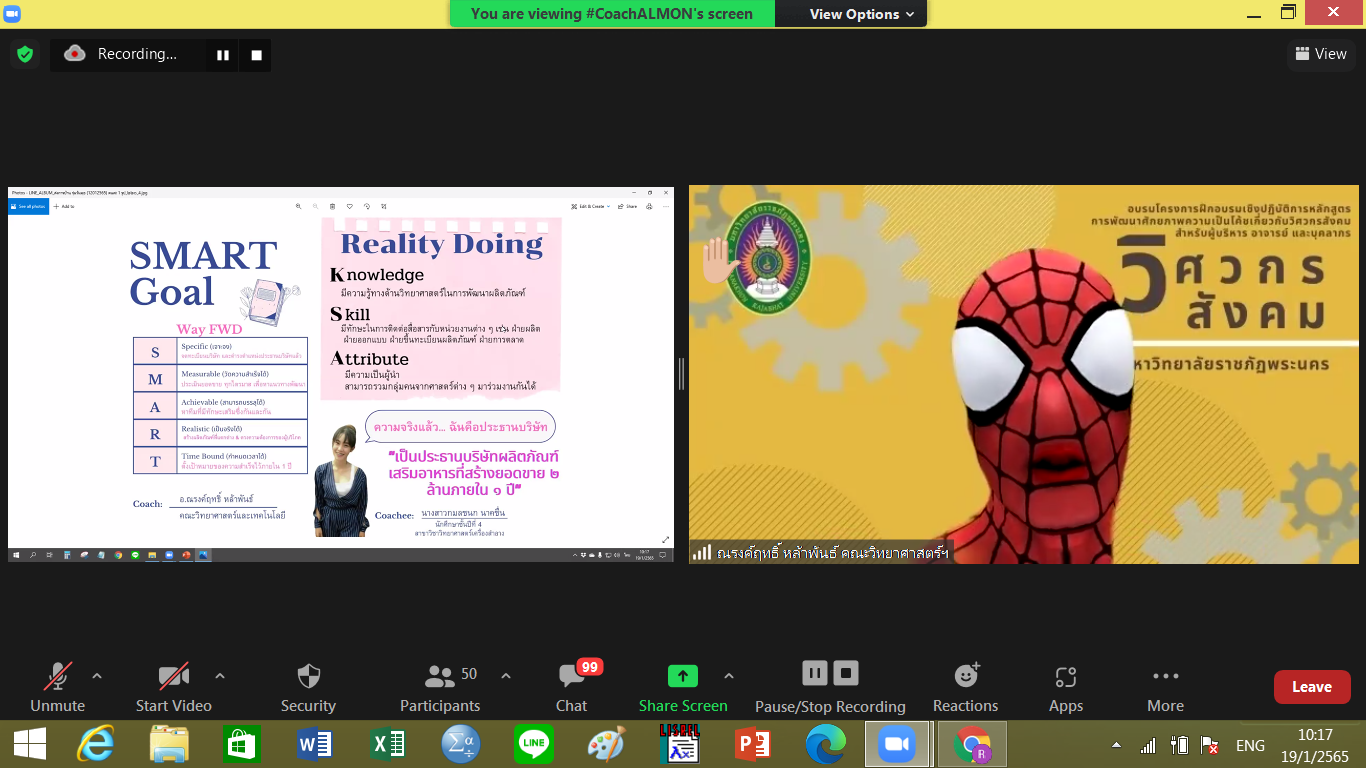The image size is (1366, 768).
Task: Stop recording via the top recording indicator
Action: (x=256, y=55)
